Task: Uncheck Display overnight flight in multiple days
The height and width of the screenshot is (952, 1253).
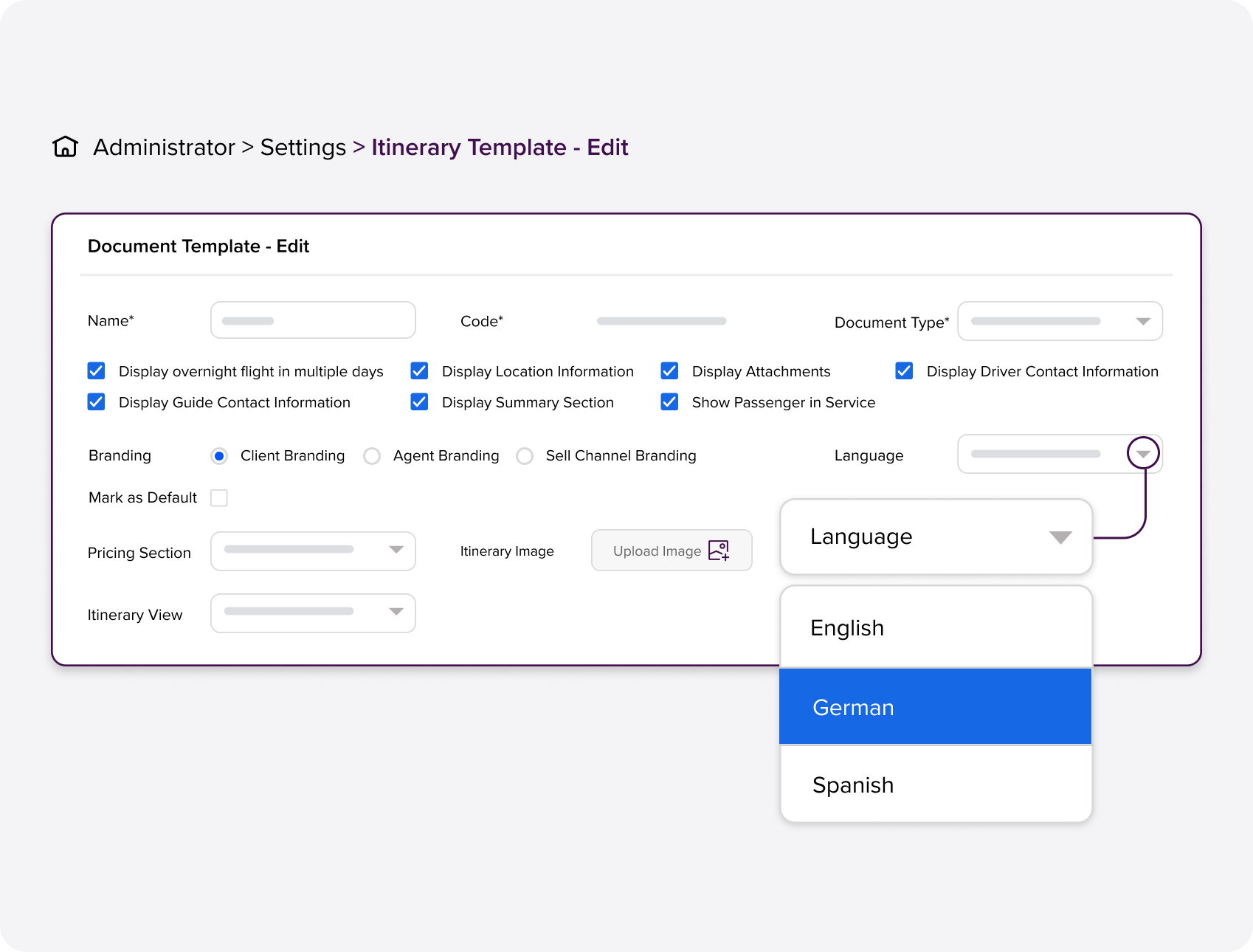Action: tap(96, 370)
